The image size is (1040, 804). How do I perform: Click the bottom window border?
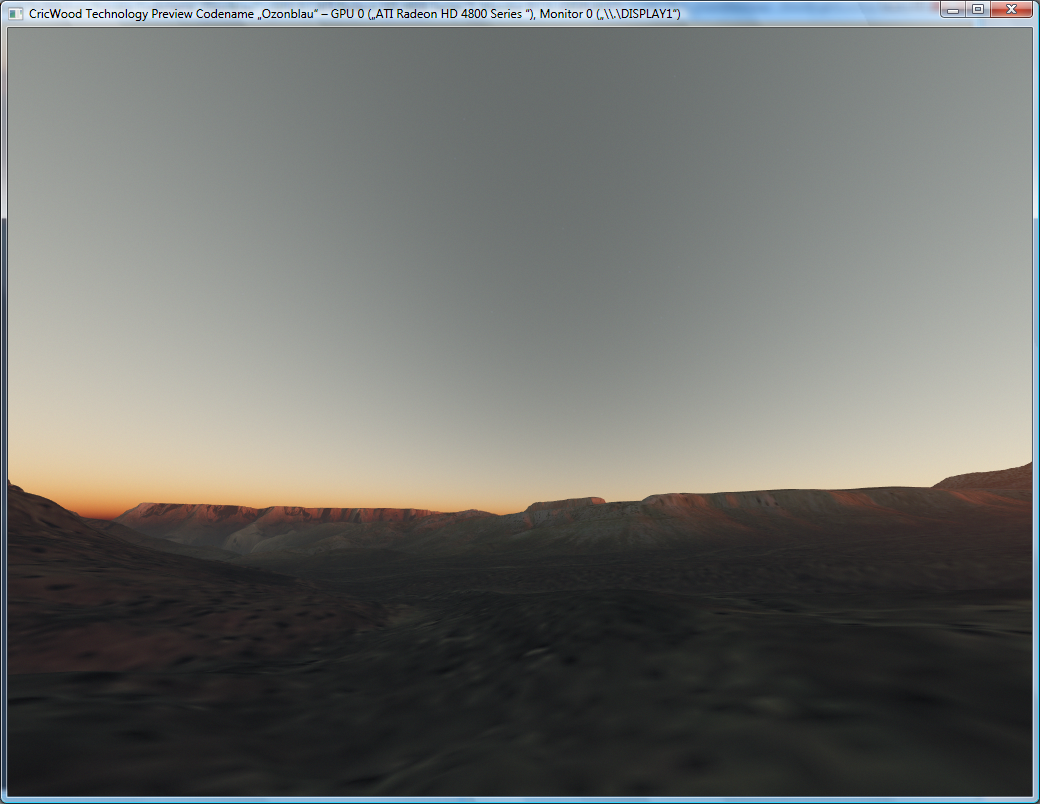click(520, 798)
